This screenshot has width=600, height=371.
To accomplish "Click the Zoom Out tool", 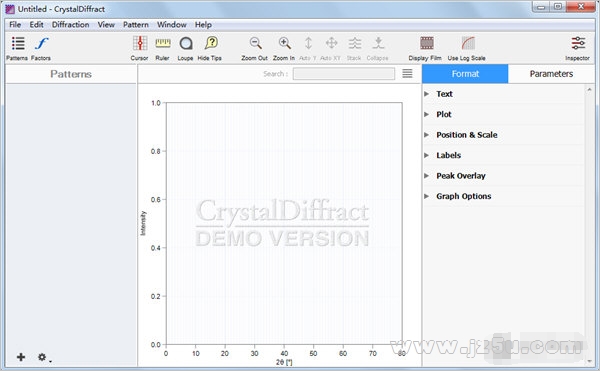I will (255, 43).
